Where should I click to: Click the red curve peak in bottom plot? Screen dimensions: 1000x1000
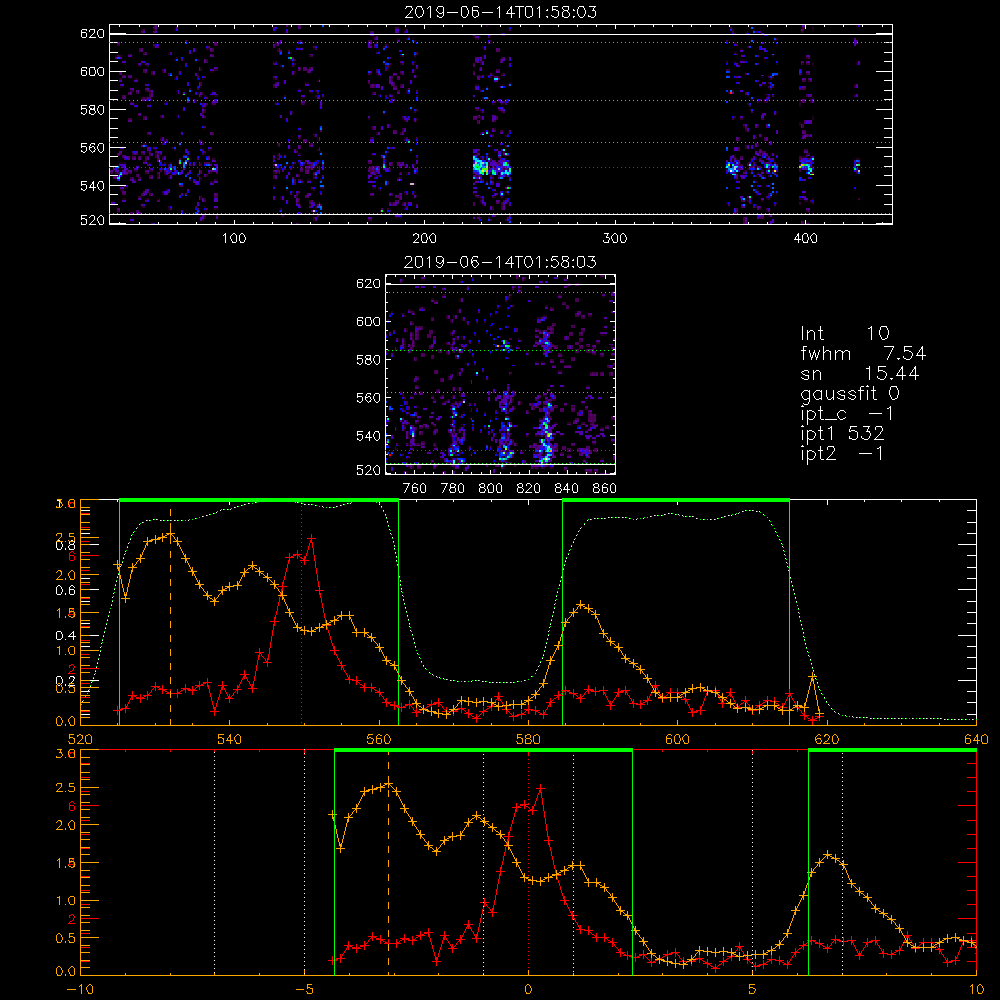(541, 789)
